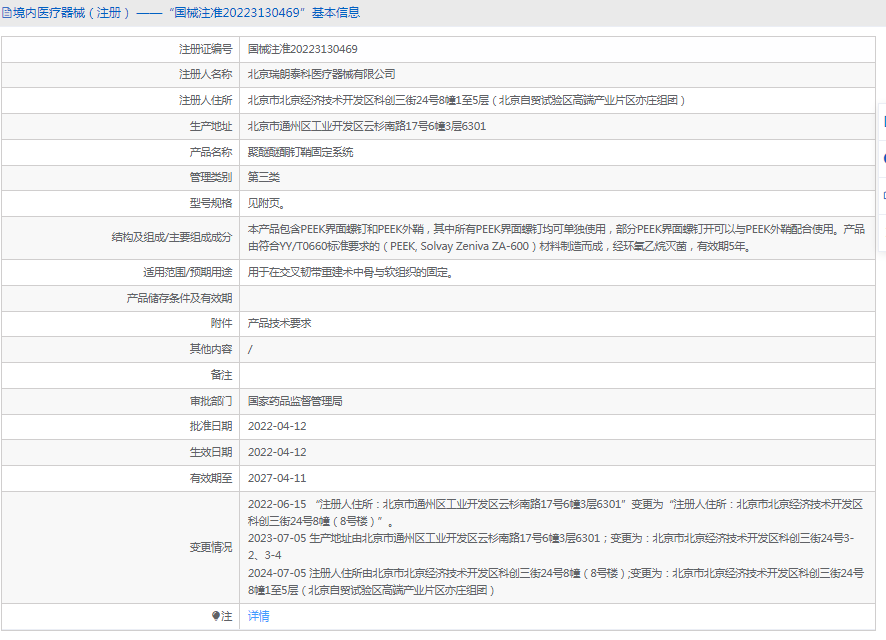Click intended use text 用于在交叉韧带重建术中骨与软组织的固定。
The image size is (886, 640).
350,273
